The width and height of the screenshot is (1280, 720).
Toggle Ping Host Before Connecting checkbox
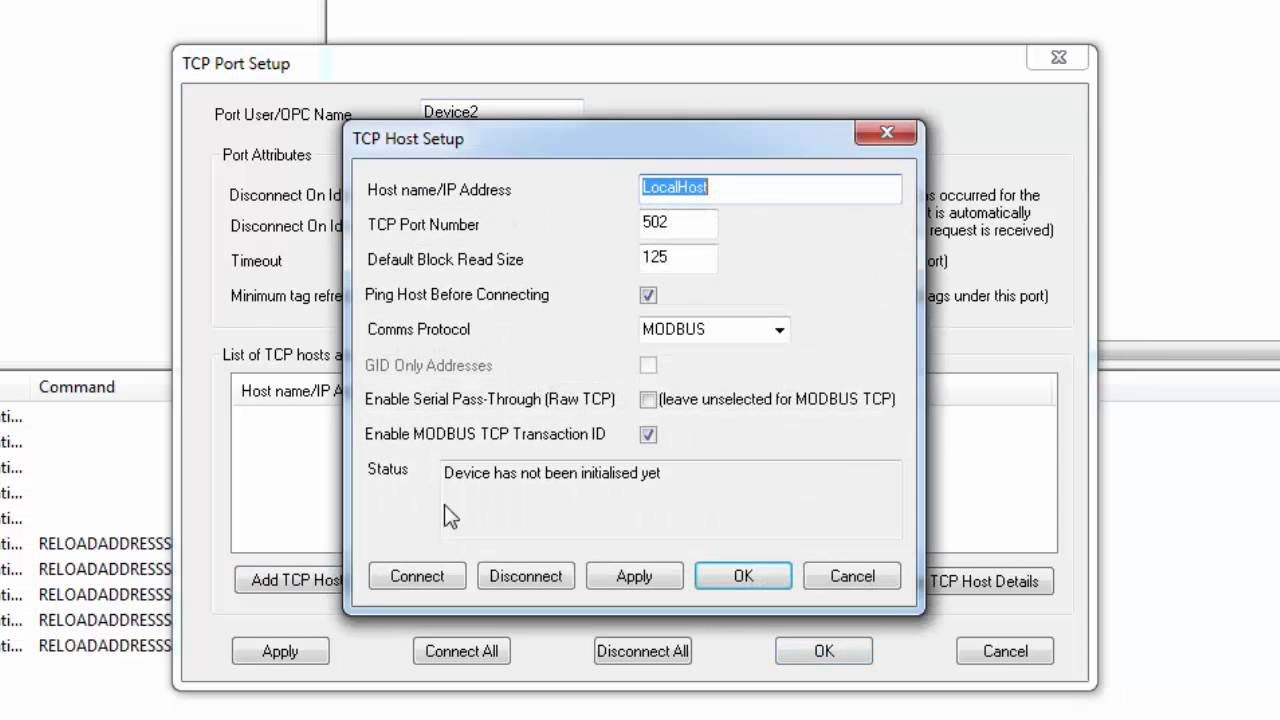pos(648,295)
